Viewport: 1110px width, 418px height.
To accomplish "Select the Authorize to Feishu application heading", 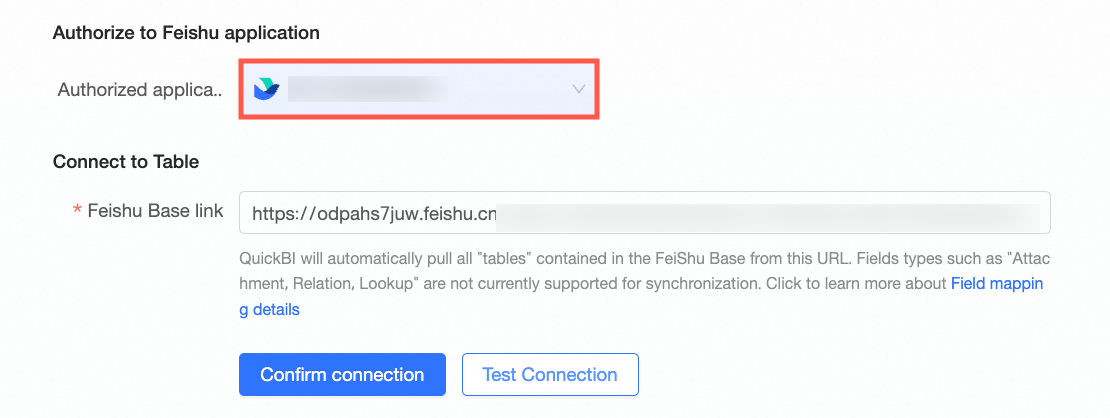I will (x=186, y=33).
